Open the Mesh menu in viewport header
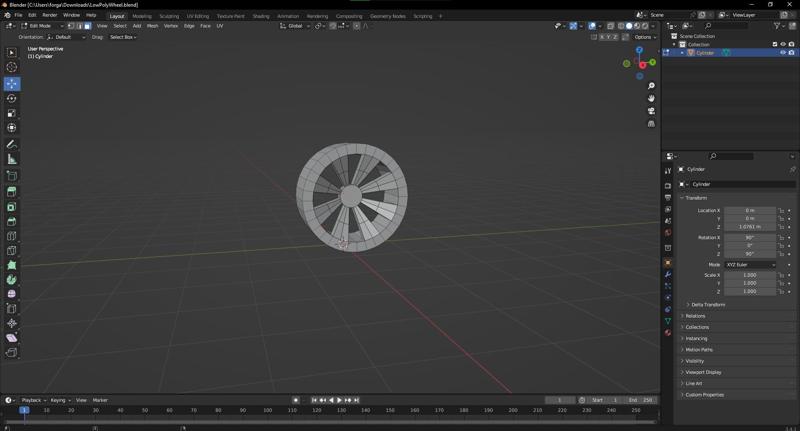 [x=153, y=26]
